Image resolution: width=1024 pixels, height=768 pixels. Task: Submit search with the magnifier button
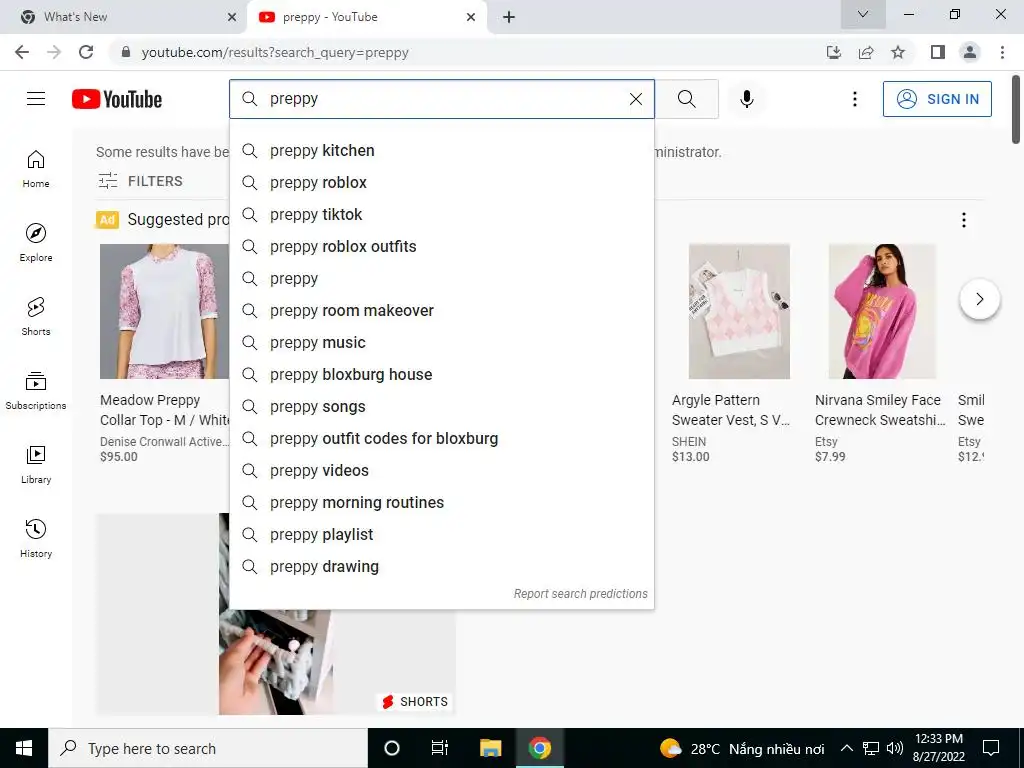(x=686, y=99)
